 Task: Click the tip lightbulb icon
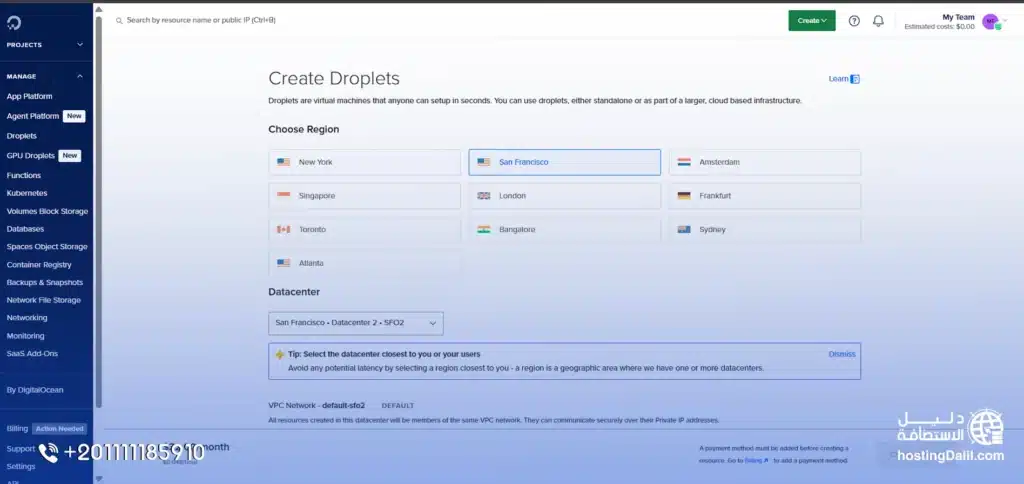[x=278, y=354]
